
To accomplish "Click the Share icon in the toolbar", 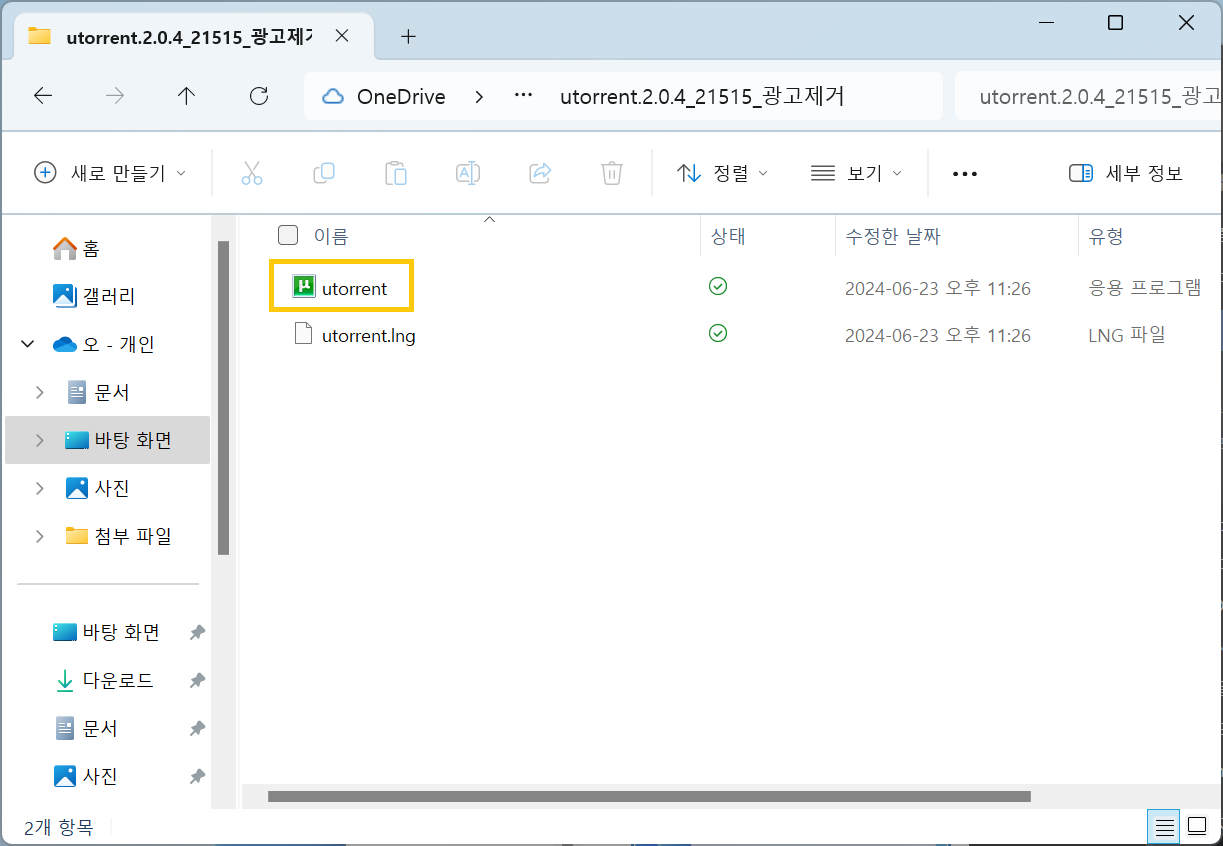I will pos(540,173).
